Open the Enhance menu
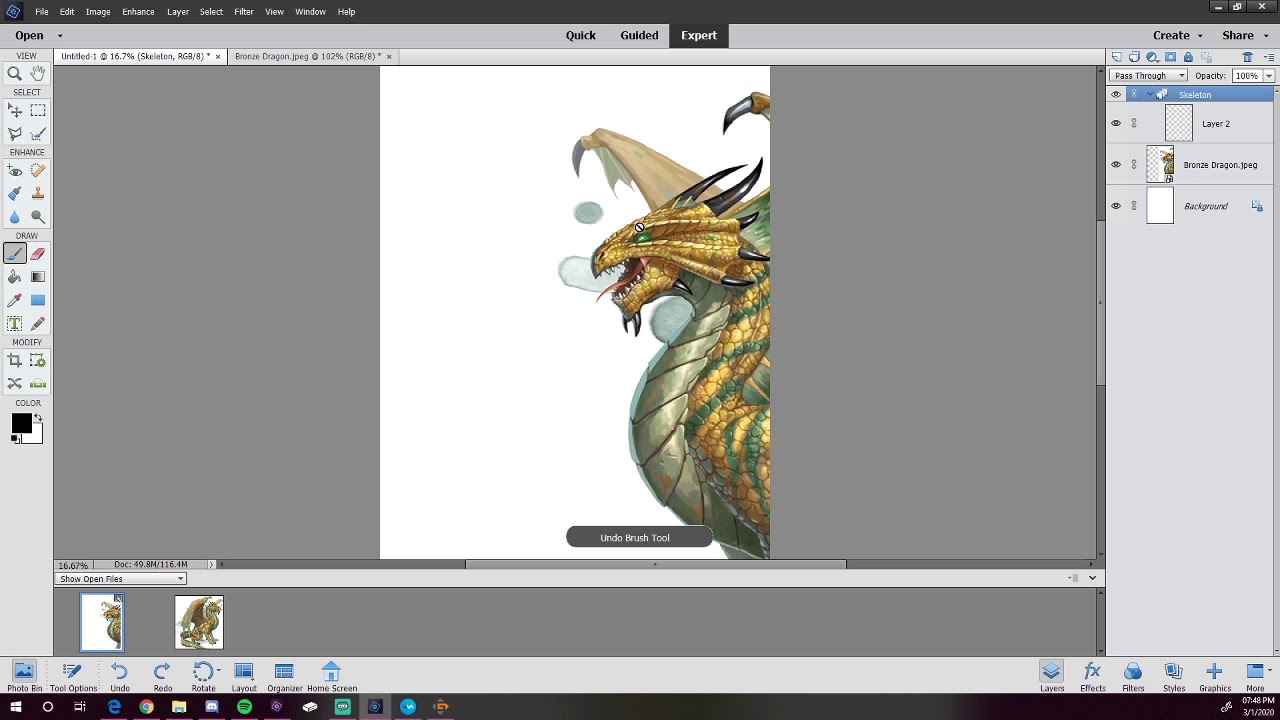Screen dimensions: 1280x720 tap(138, 12)
